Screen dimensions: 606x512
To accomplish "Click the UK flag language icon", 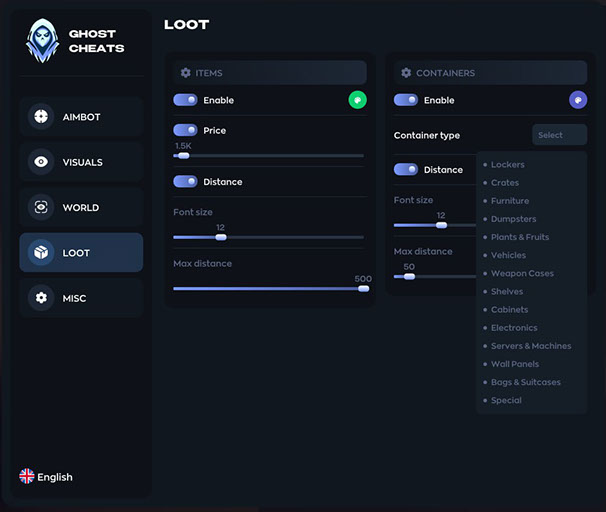I will [x=27, y=477].
